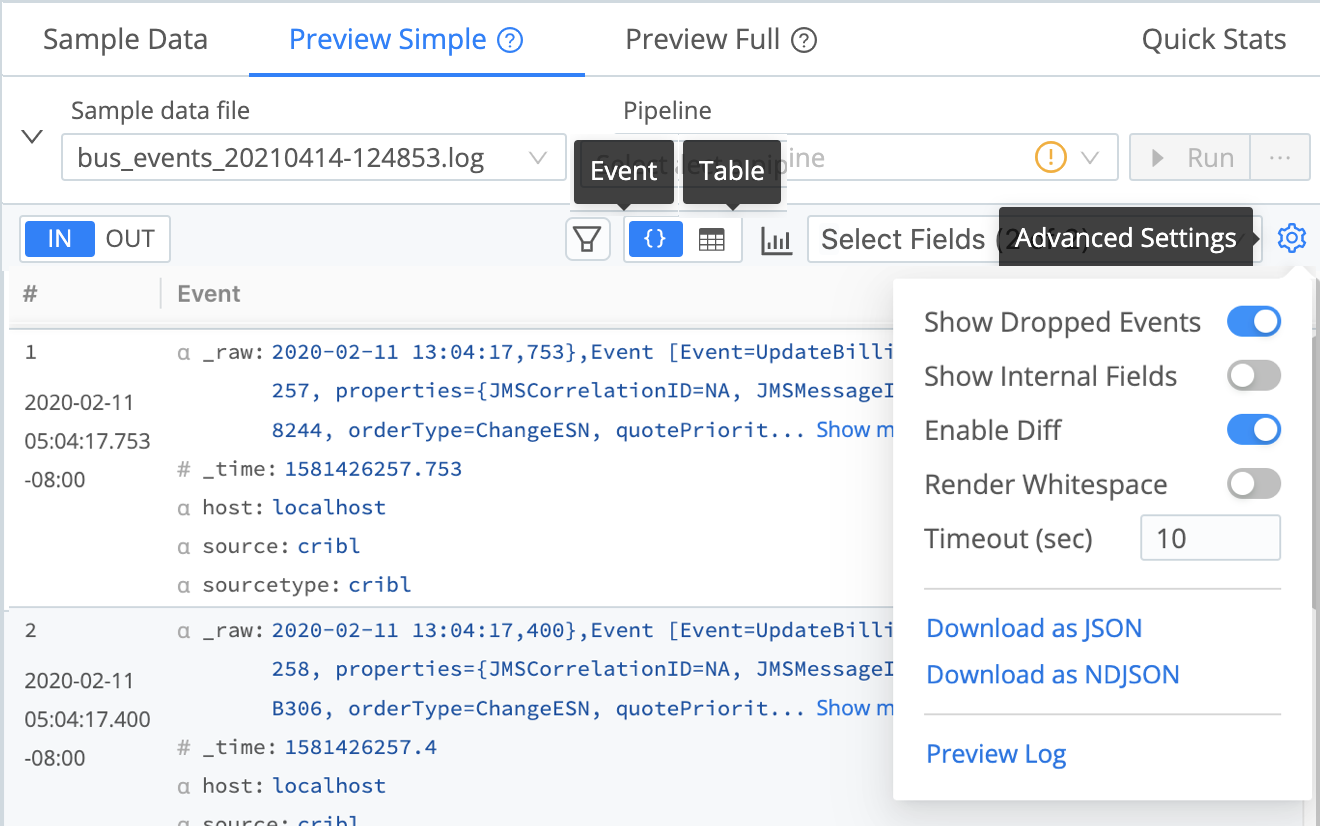Open the Preview Log link
Viewport: 1320px width, 826px height.
[x=996, y=754]
